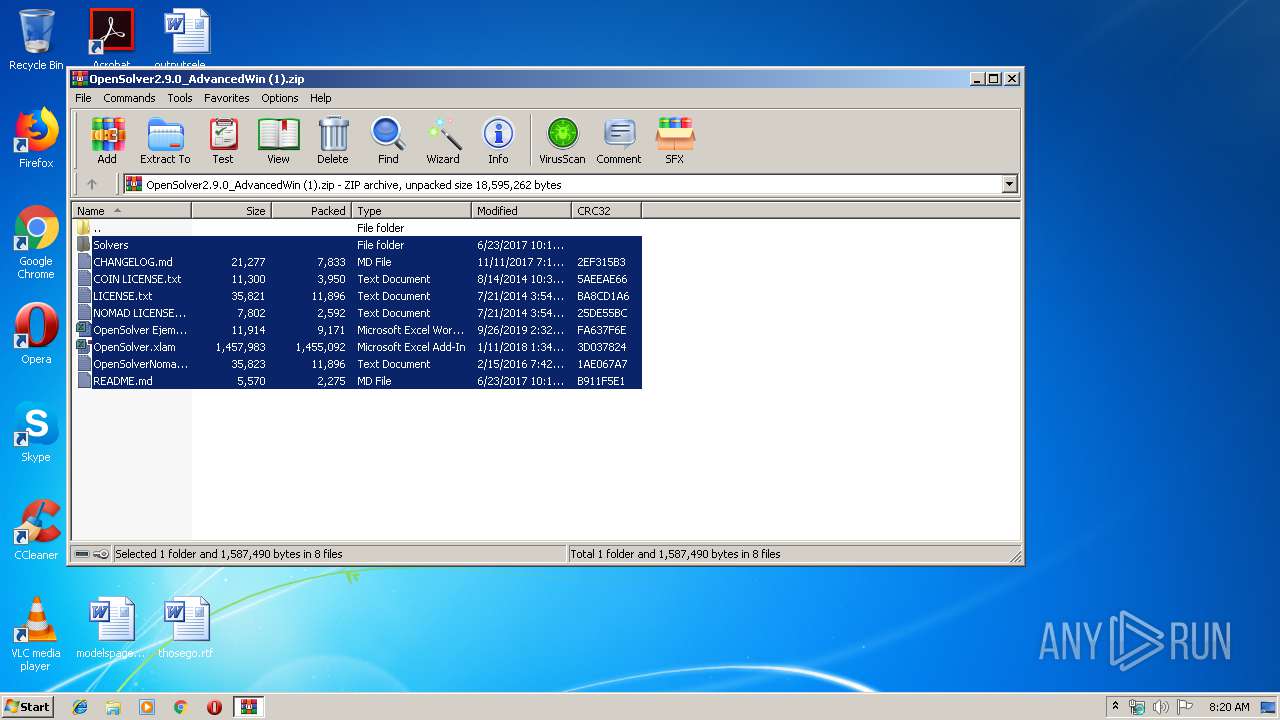
Task: Sort by the Size column header
Action: (x=231, y=210)
